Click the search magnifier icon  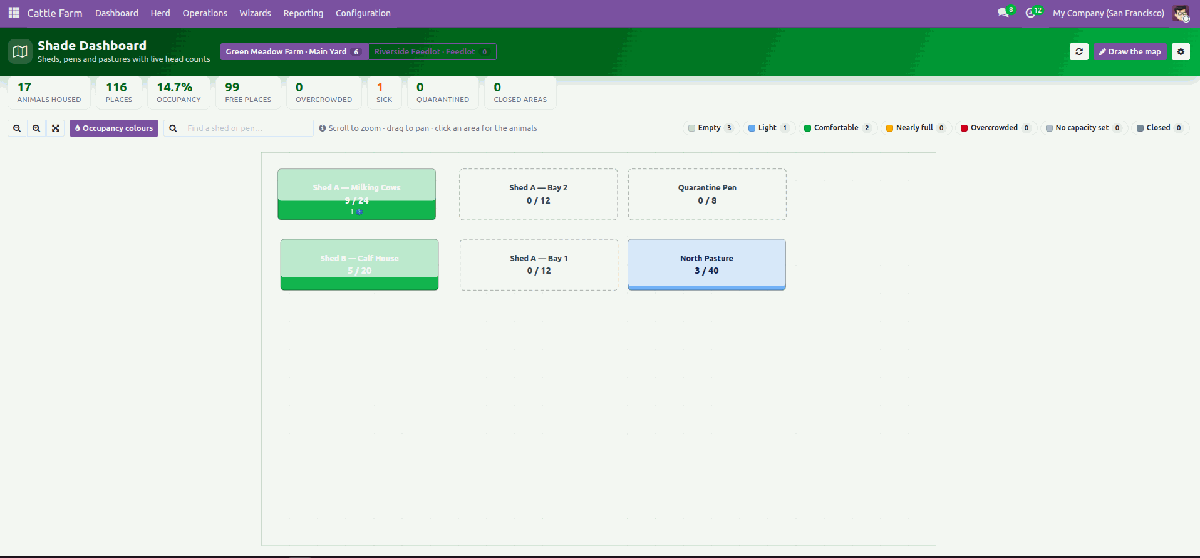pos(174,128)
